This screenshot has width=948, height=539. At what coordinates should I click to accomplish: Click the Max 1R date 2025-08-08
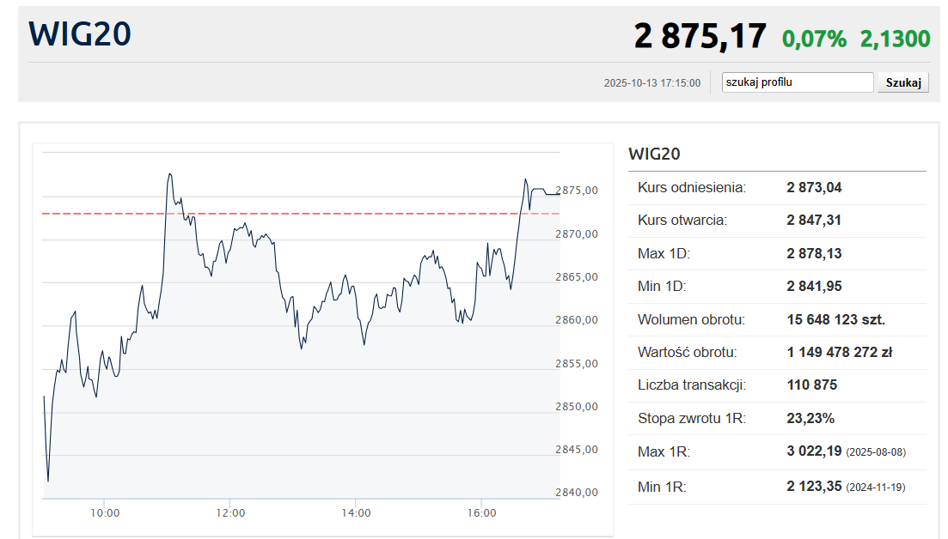tap(876, 452)
